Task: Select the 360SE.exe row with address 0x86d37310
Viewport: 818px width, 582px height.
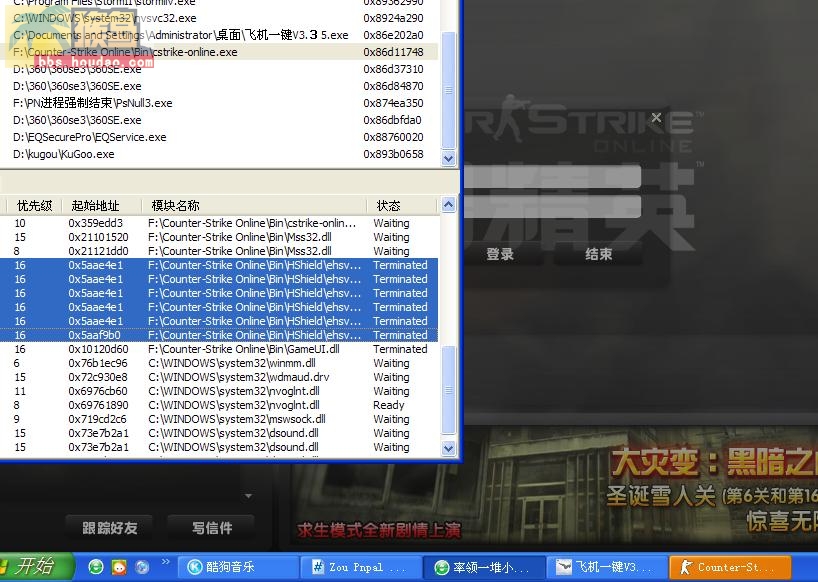Action: tap(219, 69)
